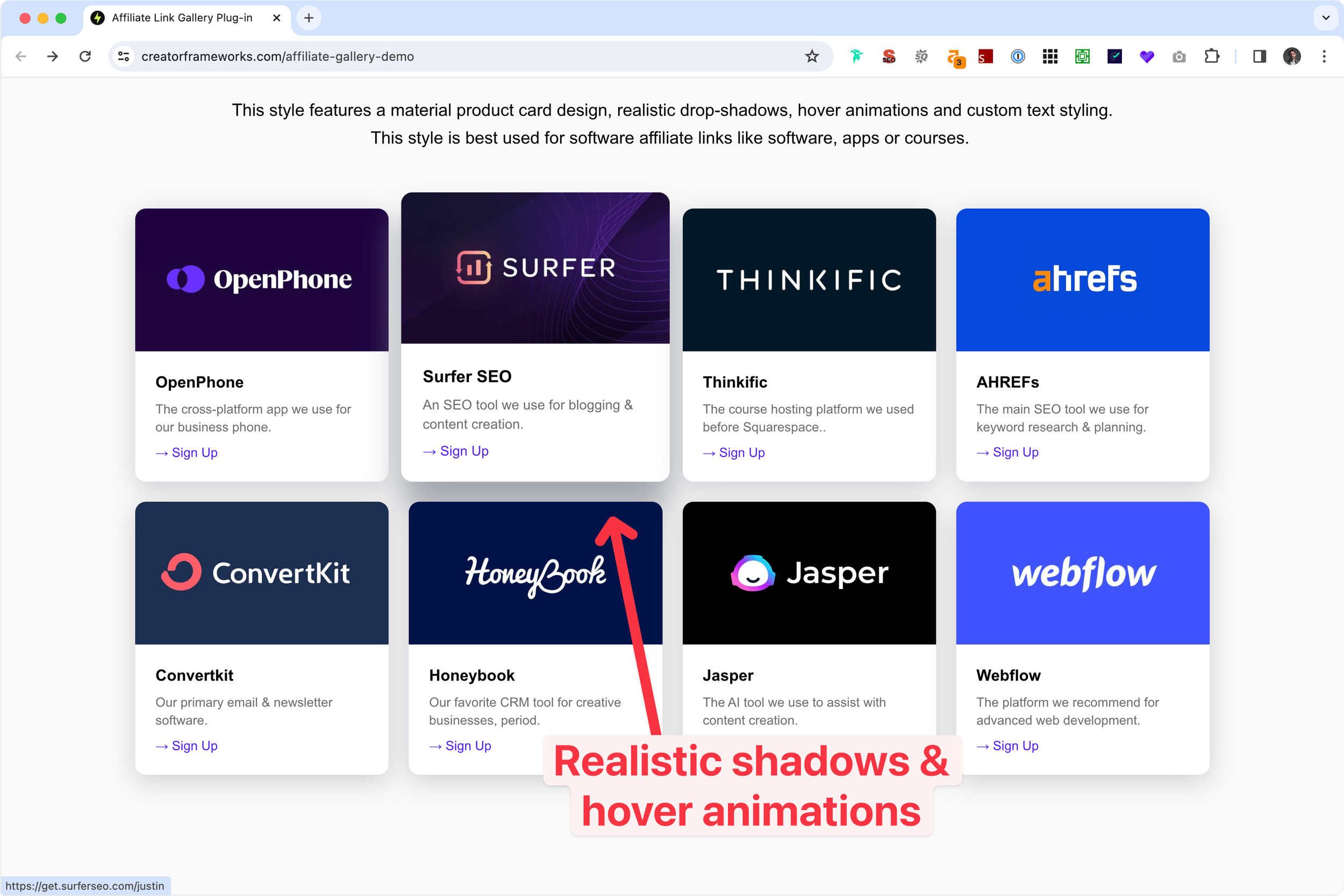1344x896 pixels.
Task: Close the Affiliate Link Gallery tab
Action: pyautogui.click(x=276, y=18)
